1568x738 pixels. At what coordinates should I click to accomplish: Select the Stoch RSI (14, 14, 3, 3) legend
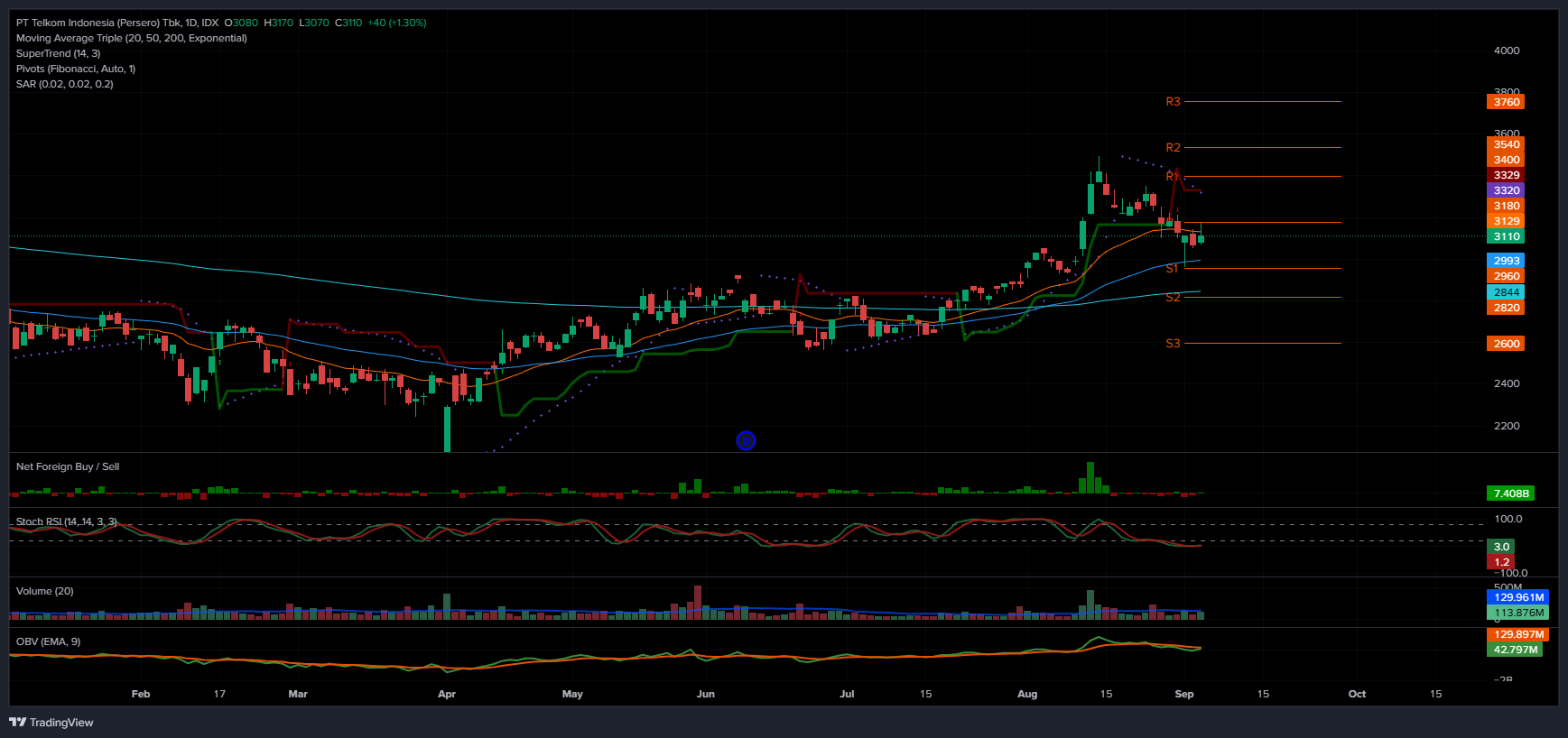[x=67, y=521]
